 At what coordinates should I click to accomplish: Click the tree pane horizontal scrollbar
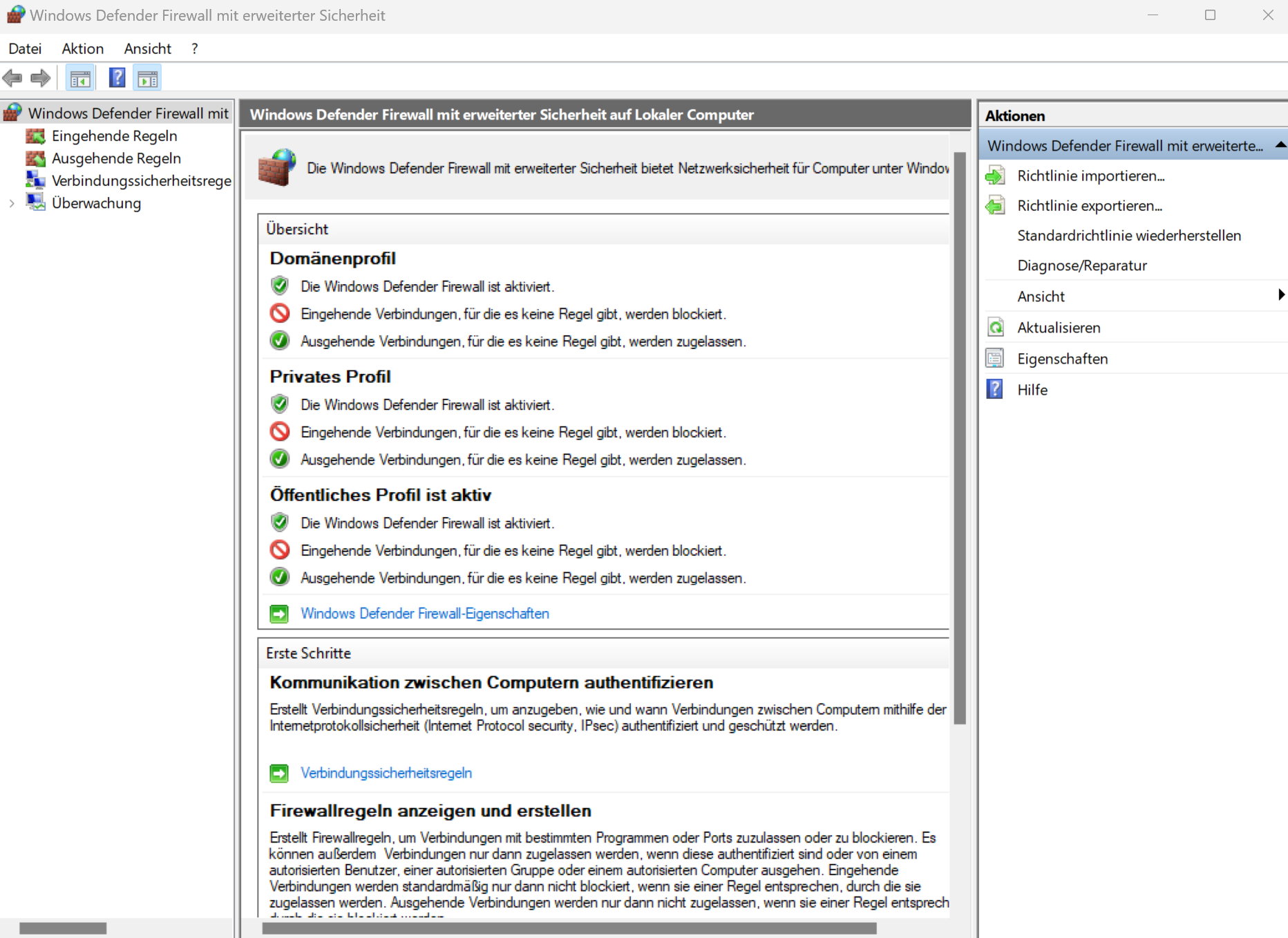pyautogui.click(x=63, y=928)
